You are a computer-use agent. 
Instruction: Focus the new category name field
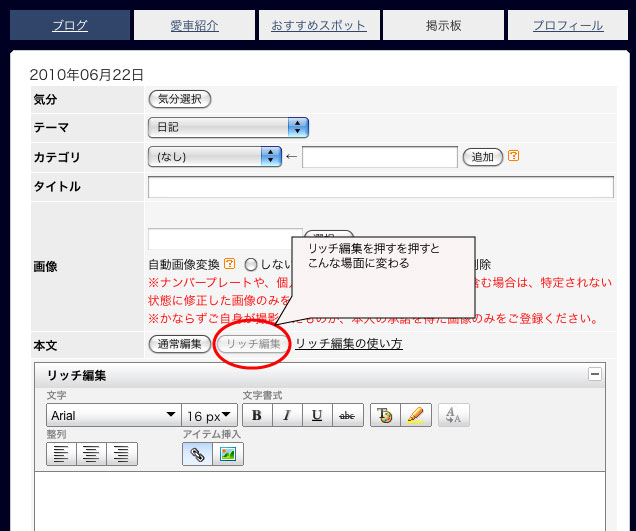(380, 157)
